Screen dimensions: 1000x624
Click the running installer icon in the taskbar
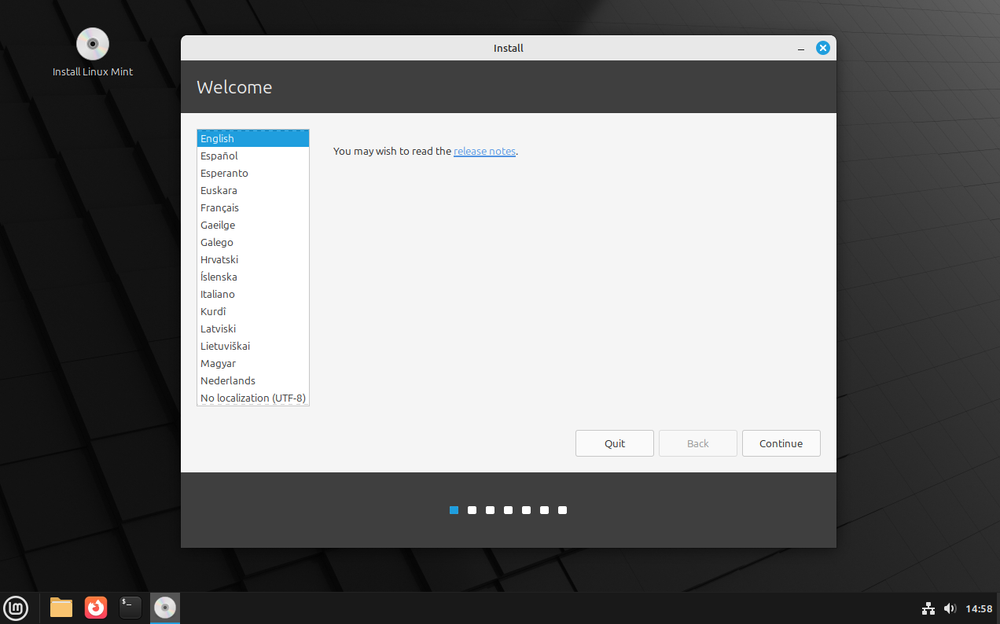[164, 607]
